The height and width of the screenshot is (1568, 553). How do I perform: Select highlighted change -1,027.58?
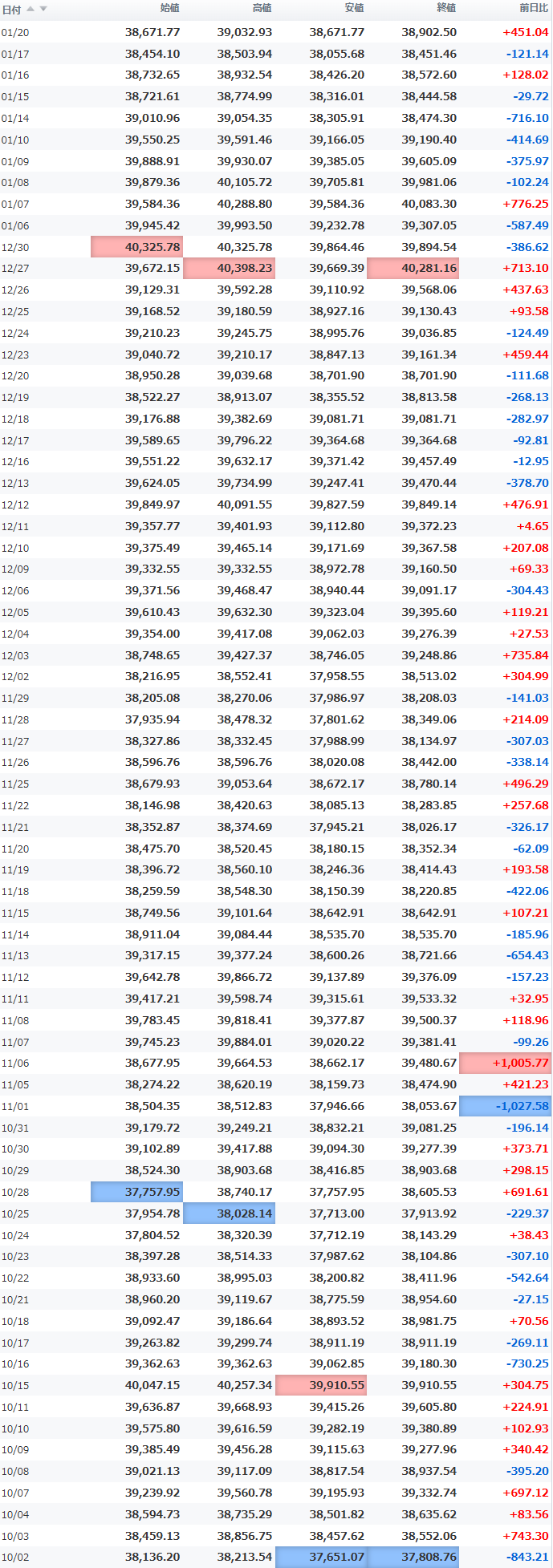505,1106
